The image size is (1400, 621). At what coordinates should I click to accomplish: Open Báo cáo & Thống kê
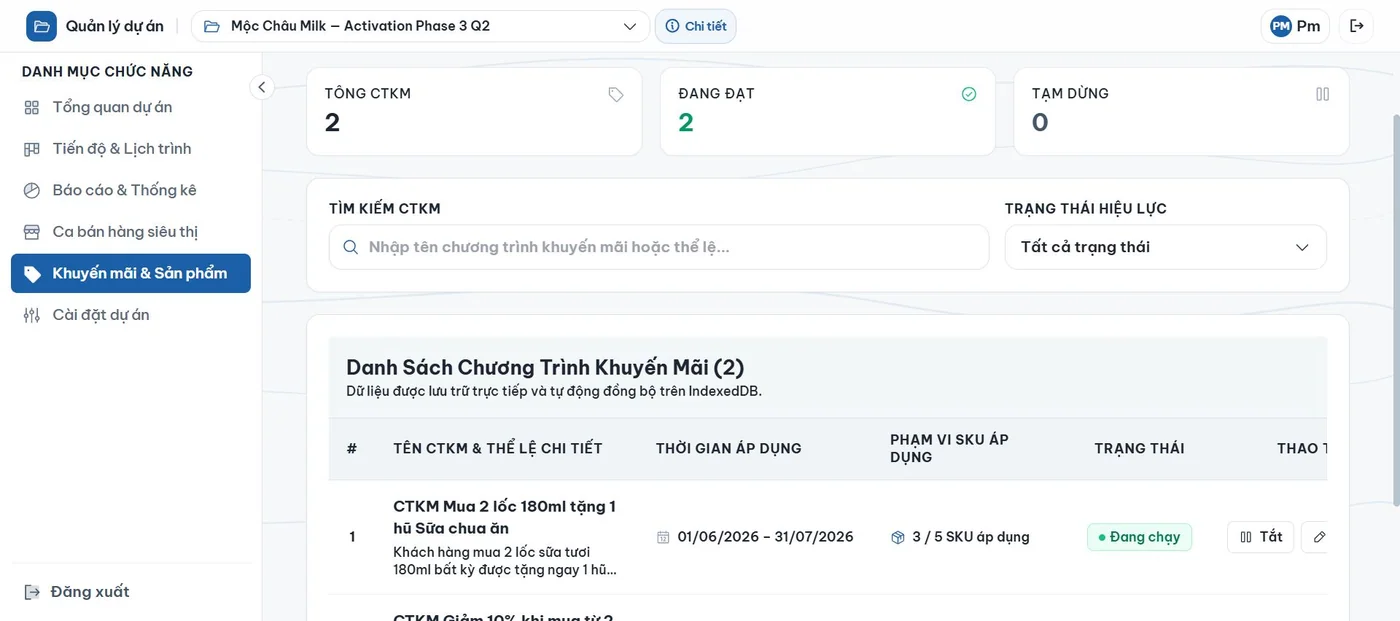click(131, 190)
